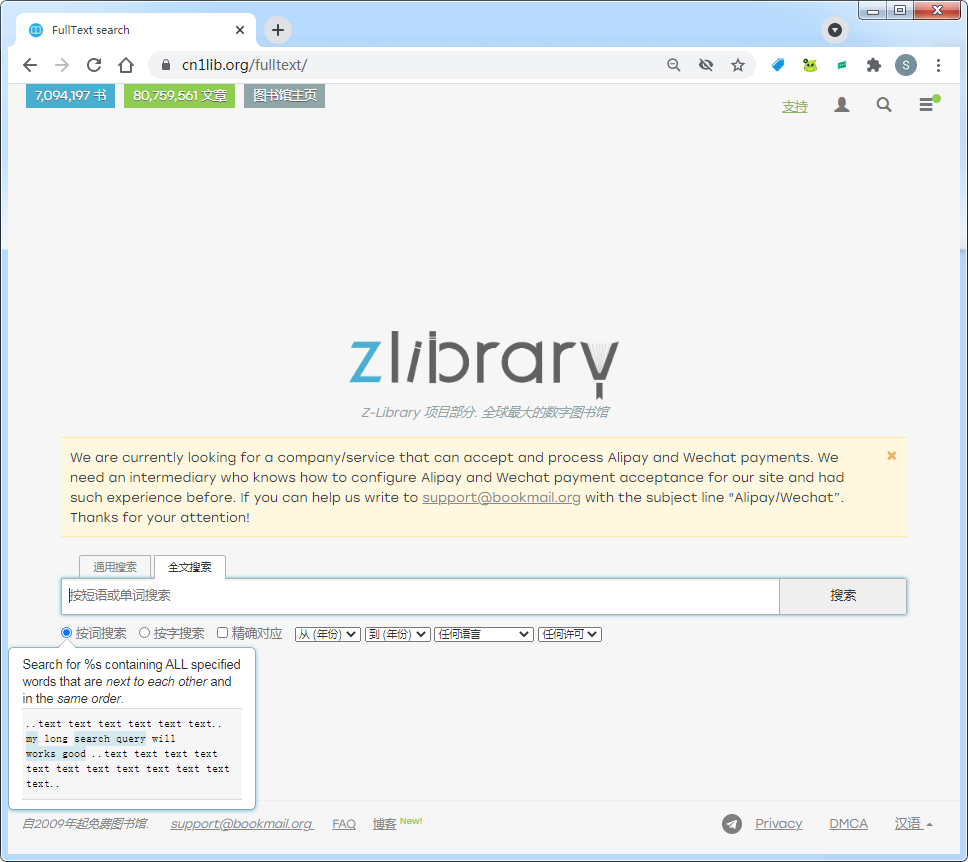This screenshot has height=862, width=968.
Task: Click the 7,094,197 书 badge
Action: click(70, 96)
